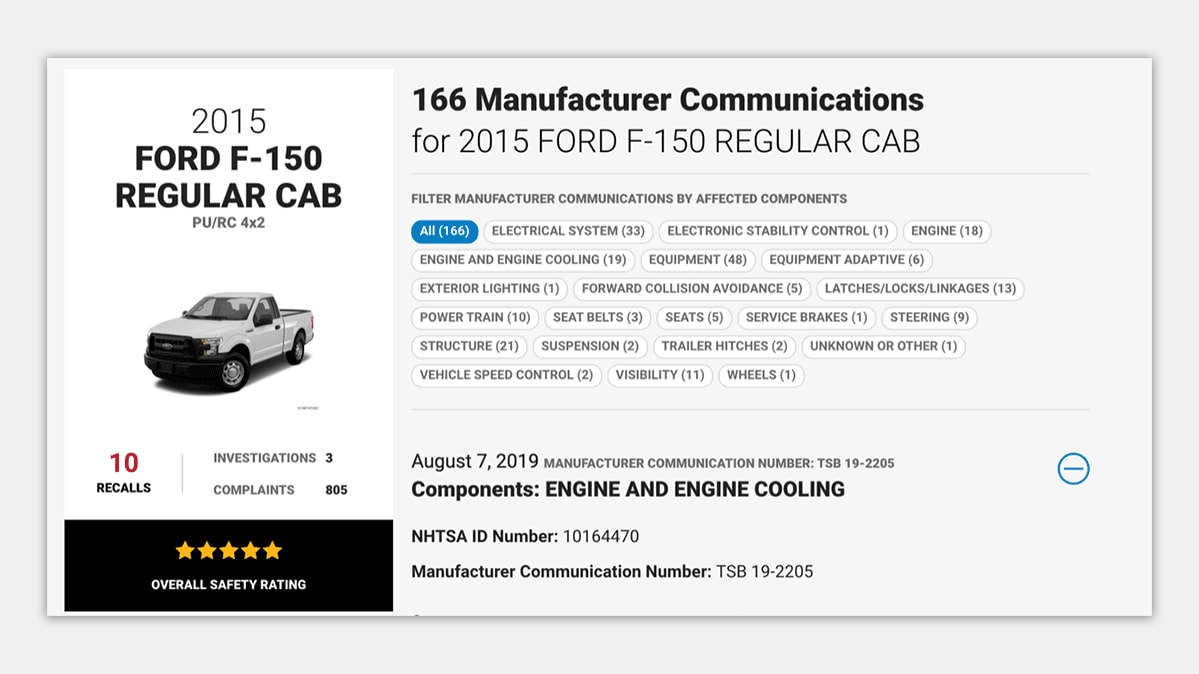Select the Equipment (48) filter chip
The image size is (1199, 674).
point(697,260)
